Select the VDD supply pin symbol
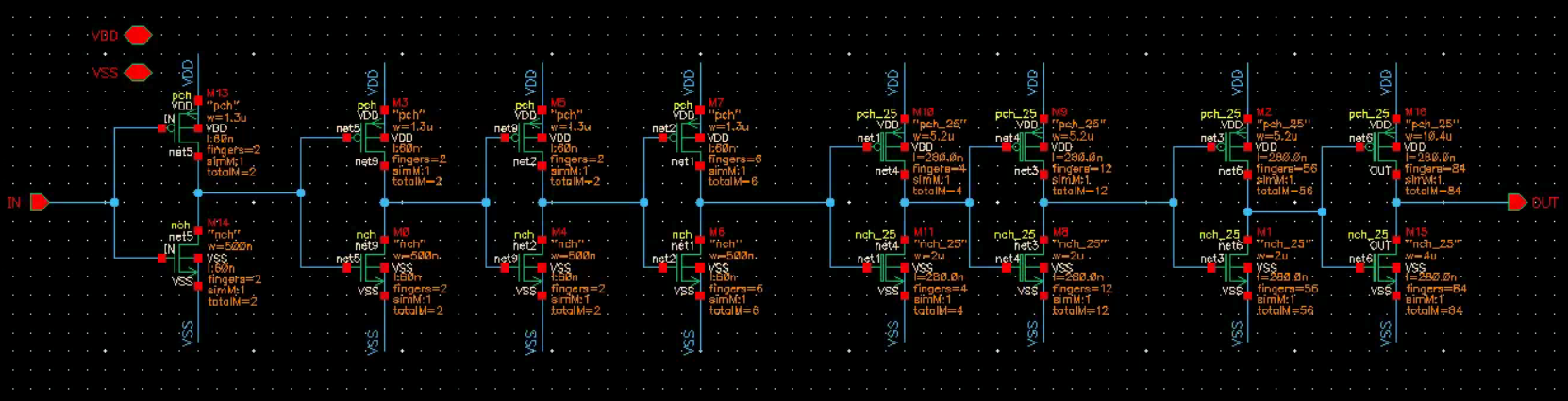1568x401 pixels. point(138,36)
